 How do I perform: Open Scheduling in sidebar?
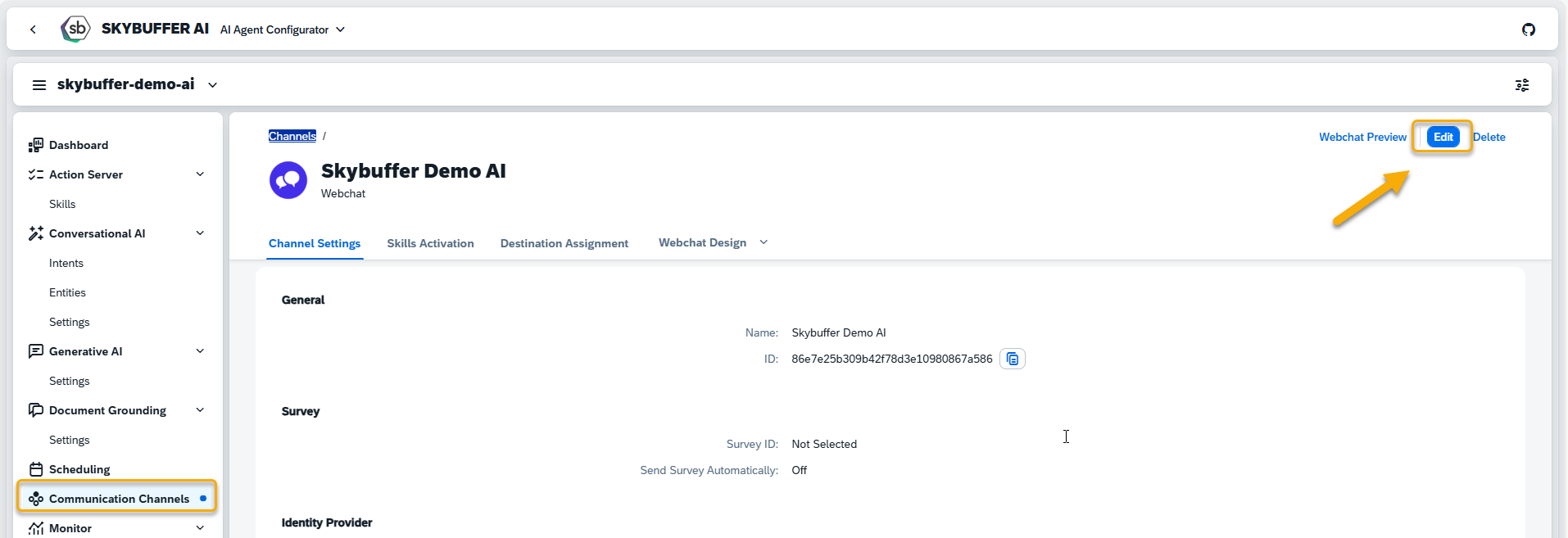(x=79, y=469)
